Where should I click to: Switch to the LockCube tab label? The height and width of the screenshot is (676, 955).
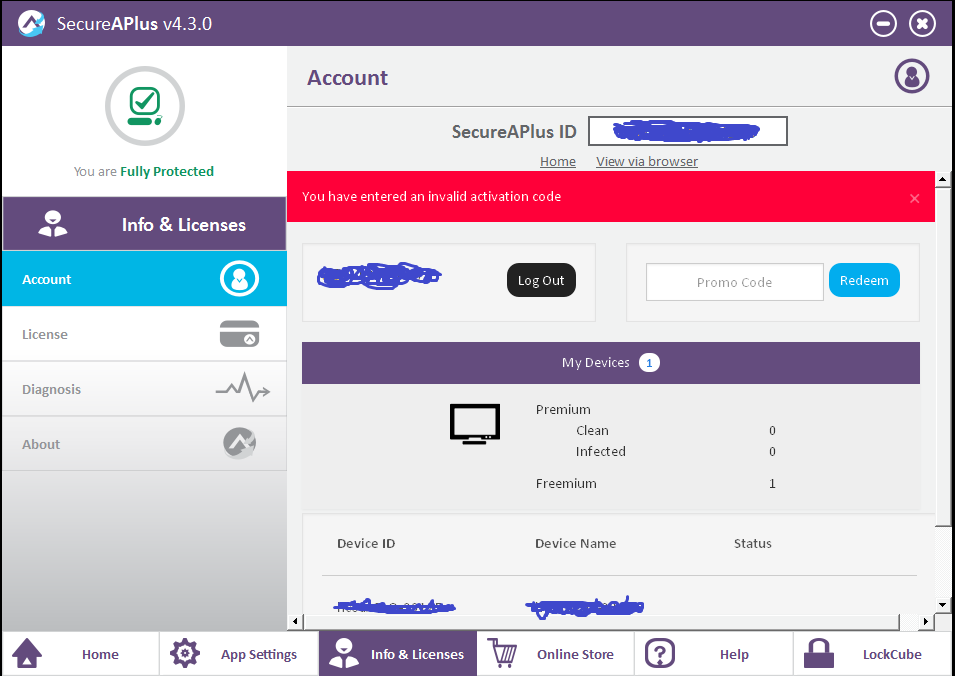(892, 654)
